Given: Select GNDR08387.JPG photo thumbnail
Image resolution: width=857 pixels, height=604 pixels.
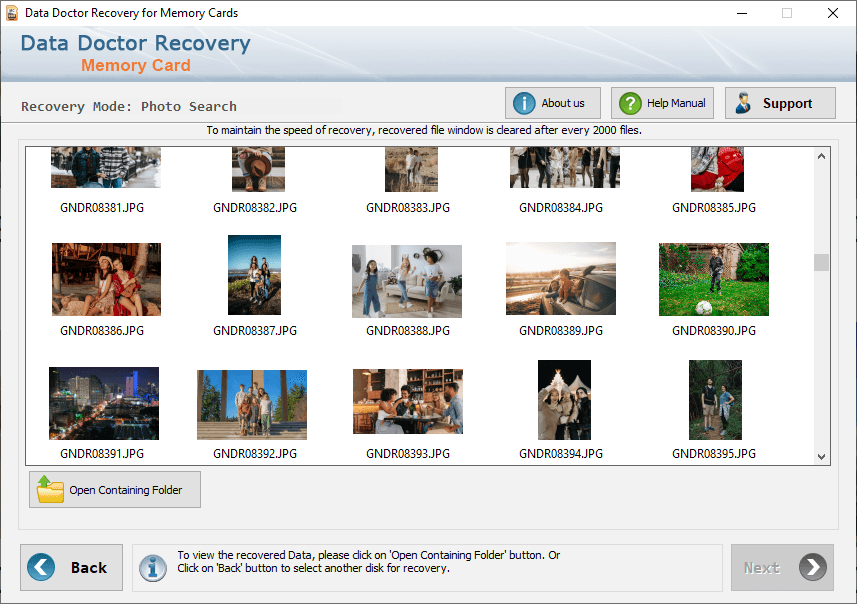Looking at the screenshot, I should 254,275.
